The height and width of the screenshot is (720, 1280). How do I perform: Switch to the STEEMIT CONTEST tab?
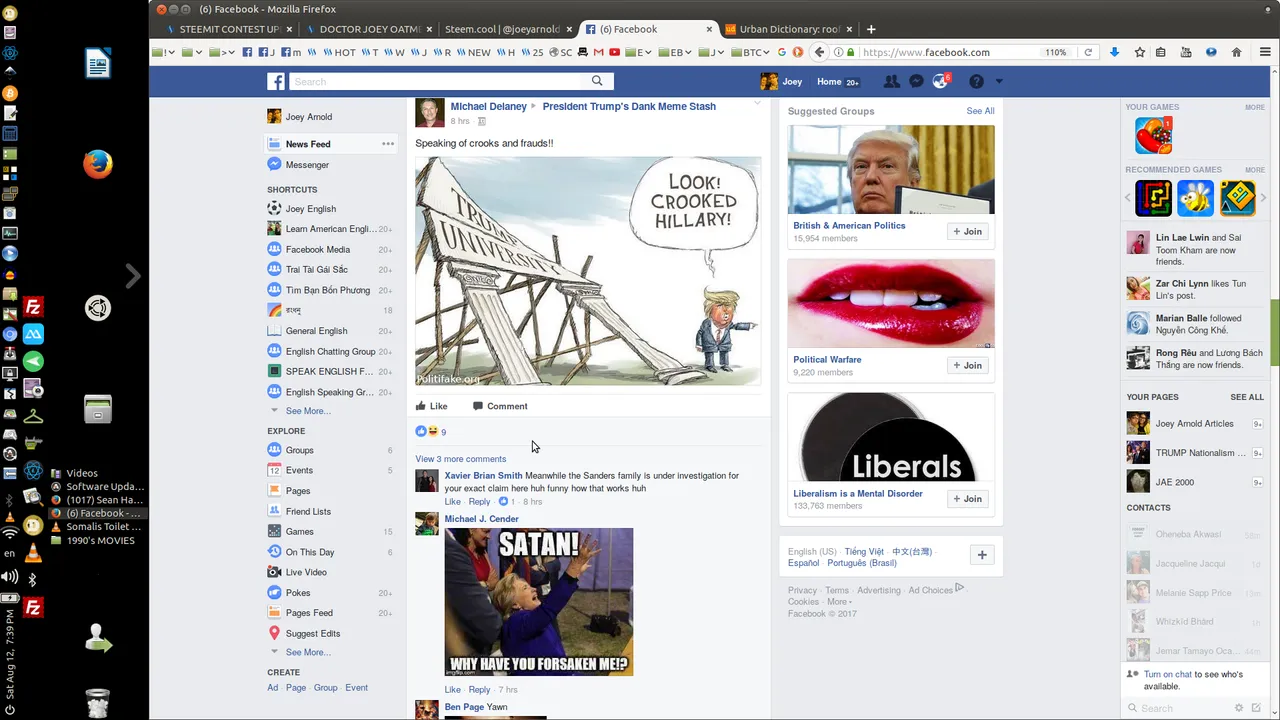pyautogui.click(x=228, y=29)
